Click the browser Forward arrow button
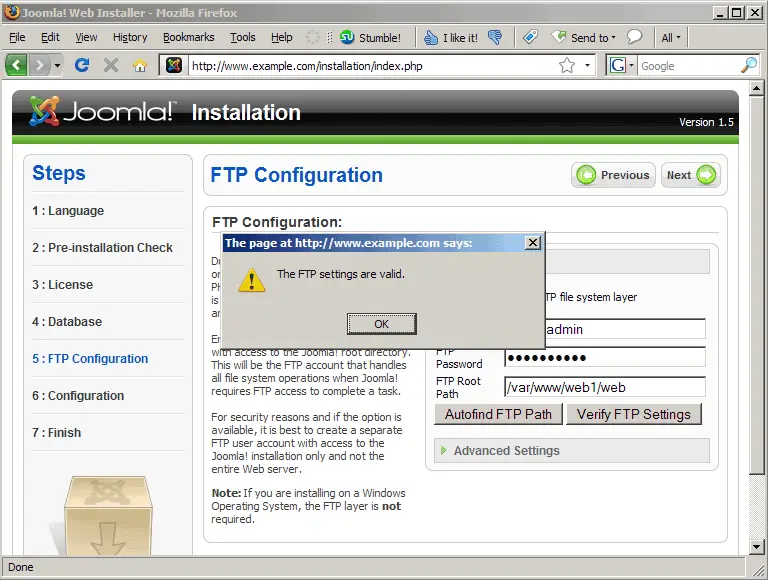Viewport: 768px width, 580px height. 40,65
